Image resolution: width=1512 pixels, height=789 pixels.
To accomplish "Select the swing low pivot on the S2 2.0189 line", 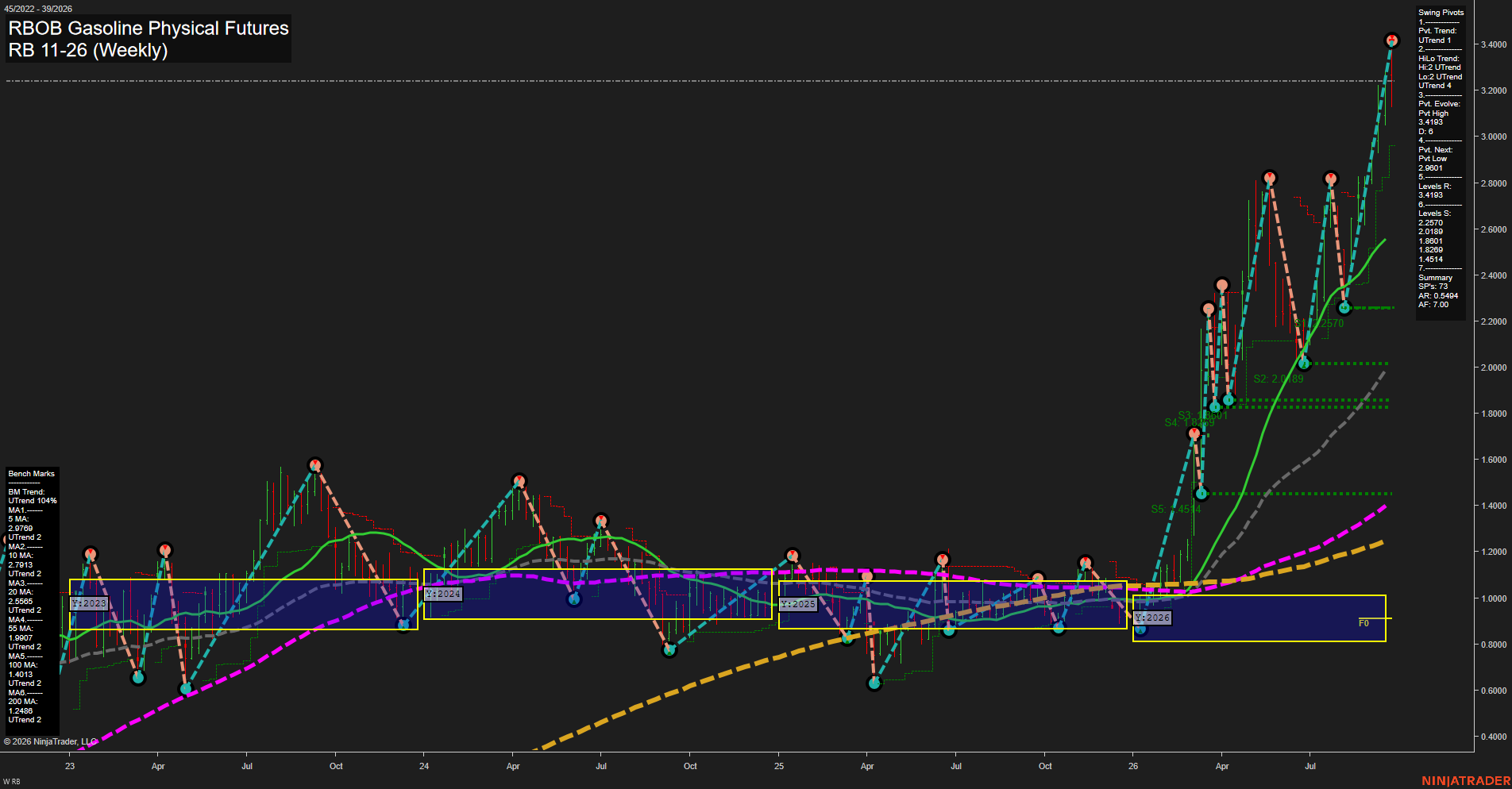I will tap(1303, 364).
